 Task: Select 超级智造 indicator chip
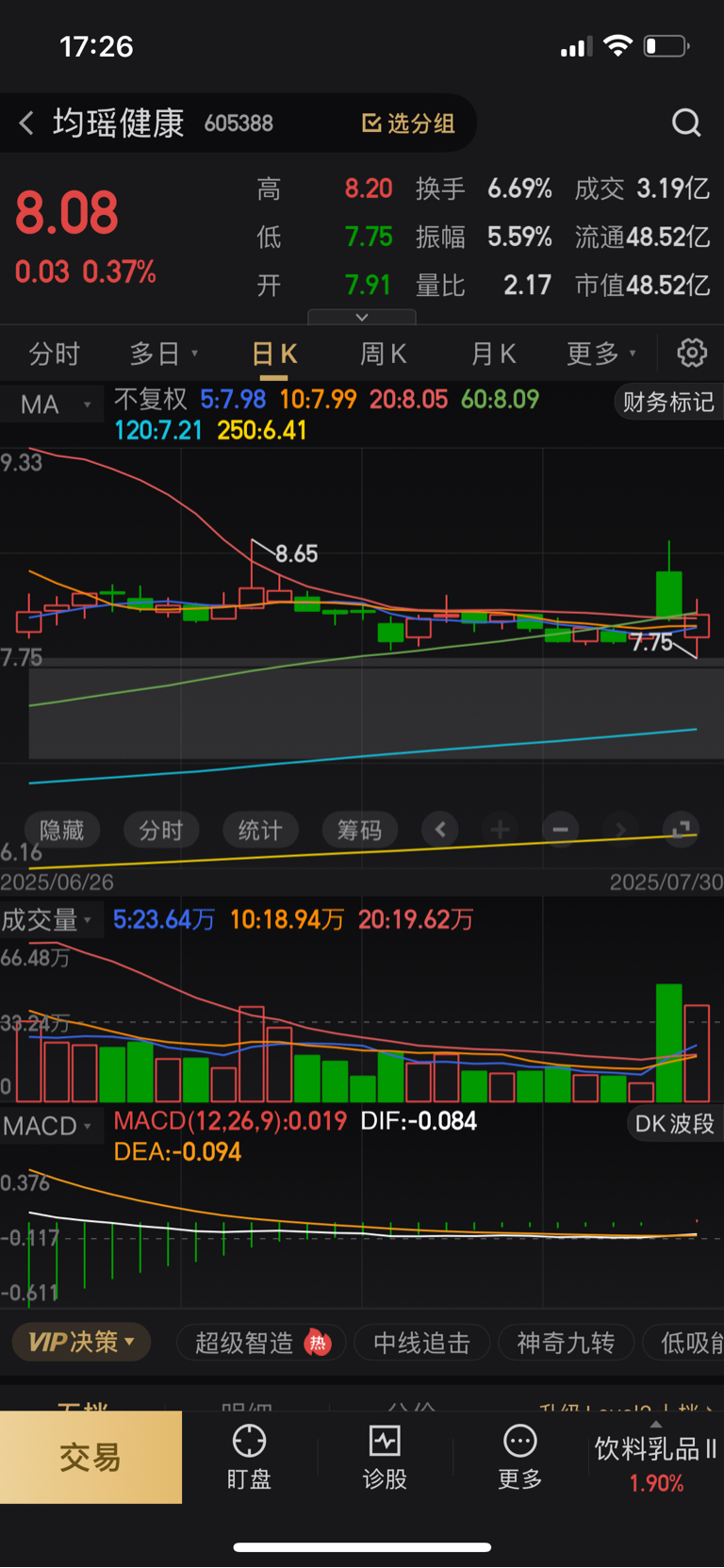(261, 1343)
